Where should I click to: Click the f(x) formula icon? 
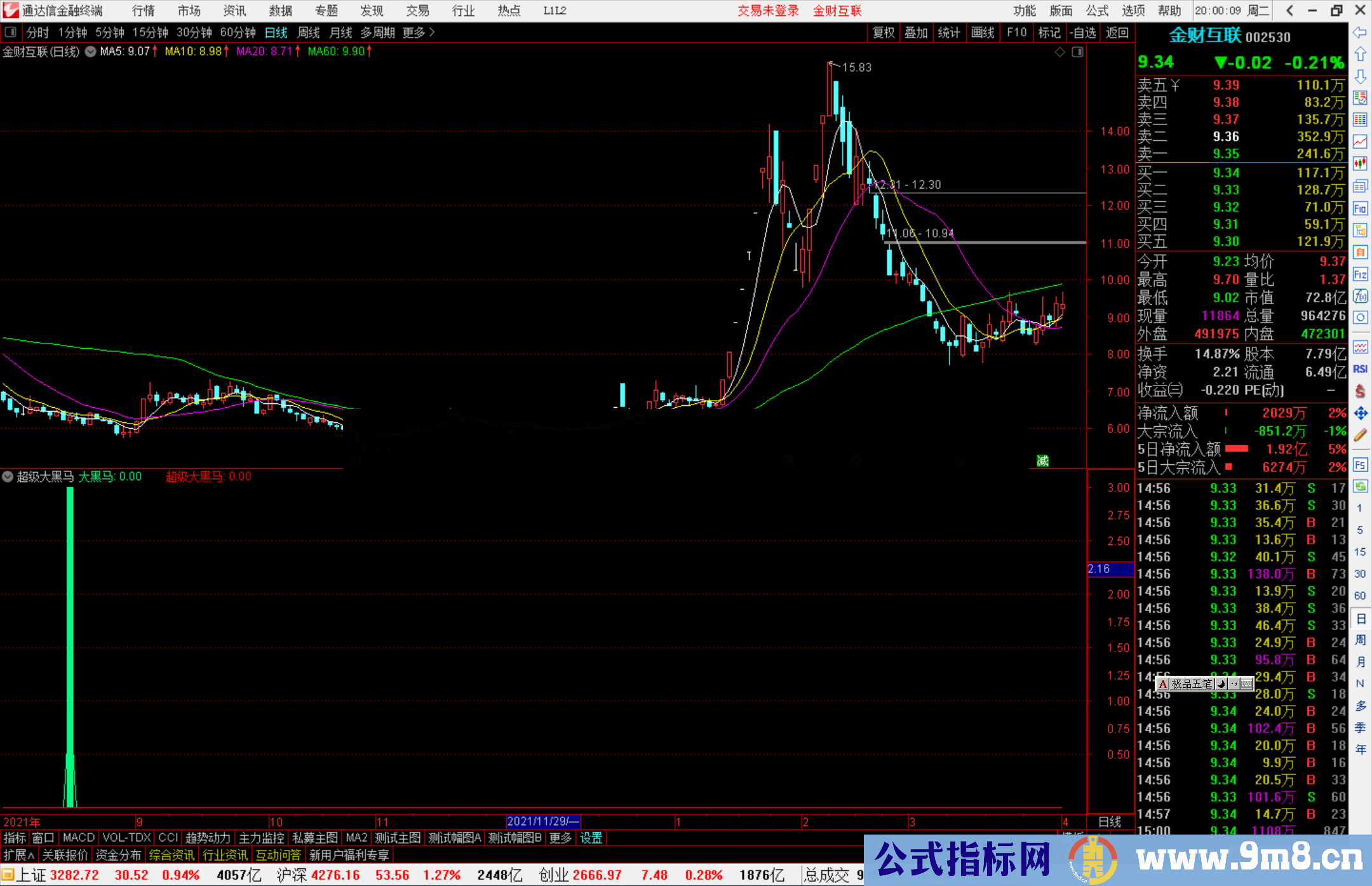pos(1360,296)
